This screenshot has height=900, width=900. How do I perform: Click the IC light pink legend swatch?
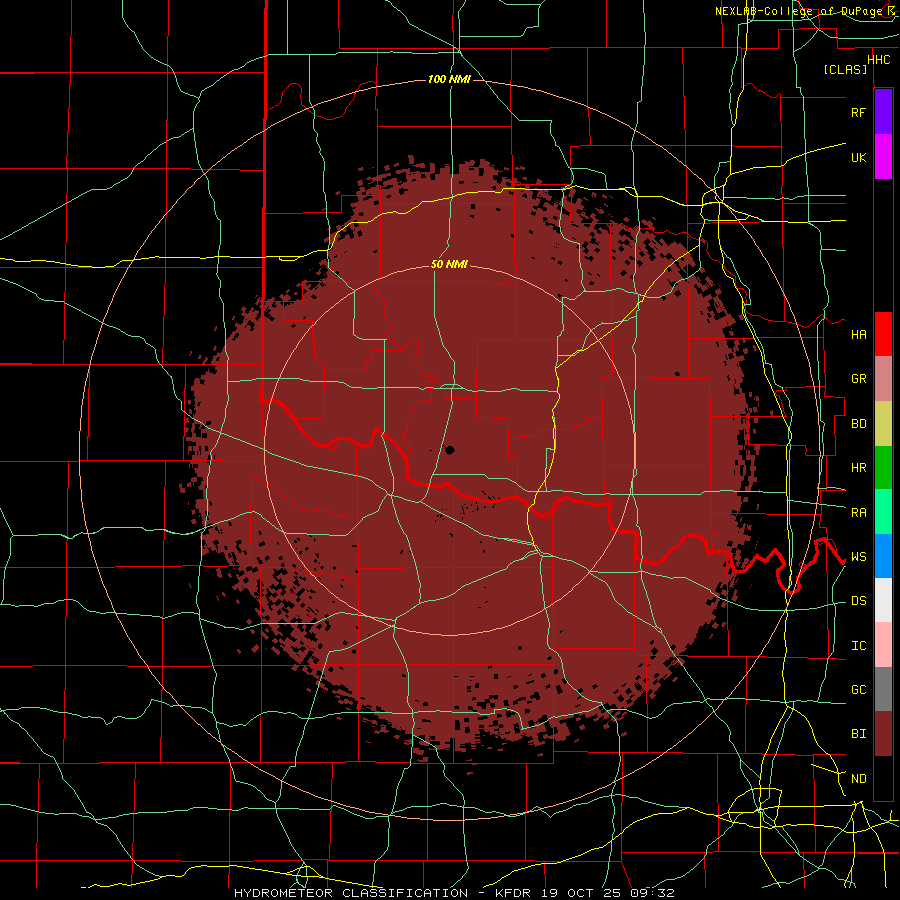pyautogui.click(x=883, y=645)
